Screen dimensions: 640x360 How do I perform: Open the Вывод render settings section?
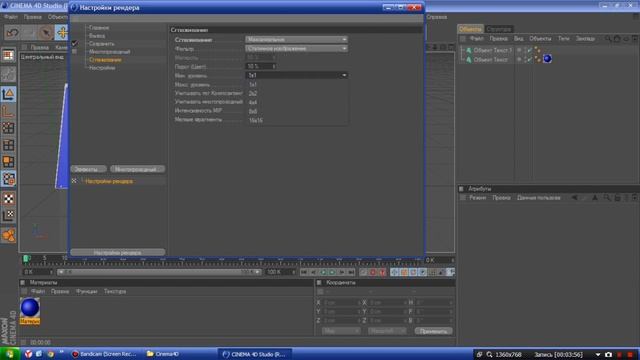click(97, 36)
